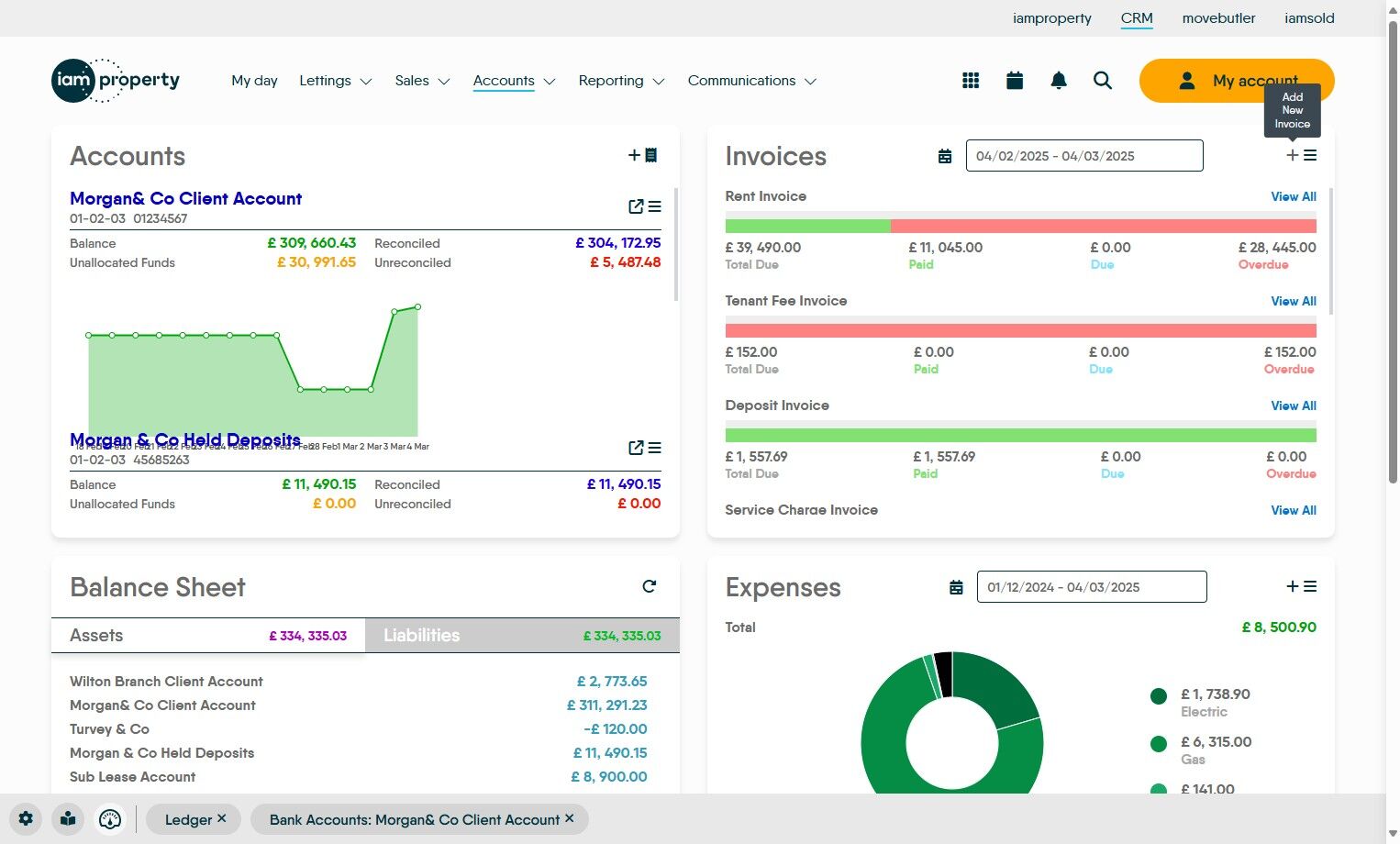Screen dimensions: 1400x844
Task: Show the Assets tab in Balance Sheet
Action: pyautogui.click(x=208, y=636)
